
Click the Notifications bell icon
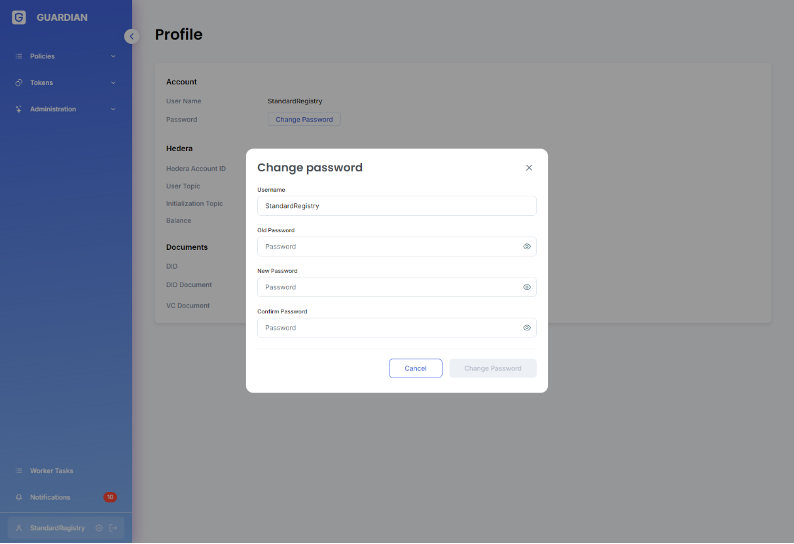click(x=19, y=497)
